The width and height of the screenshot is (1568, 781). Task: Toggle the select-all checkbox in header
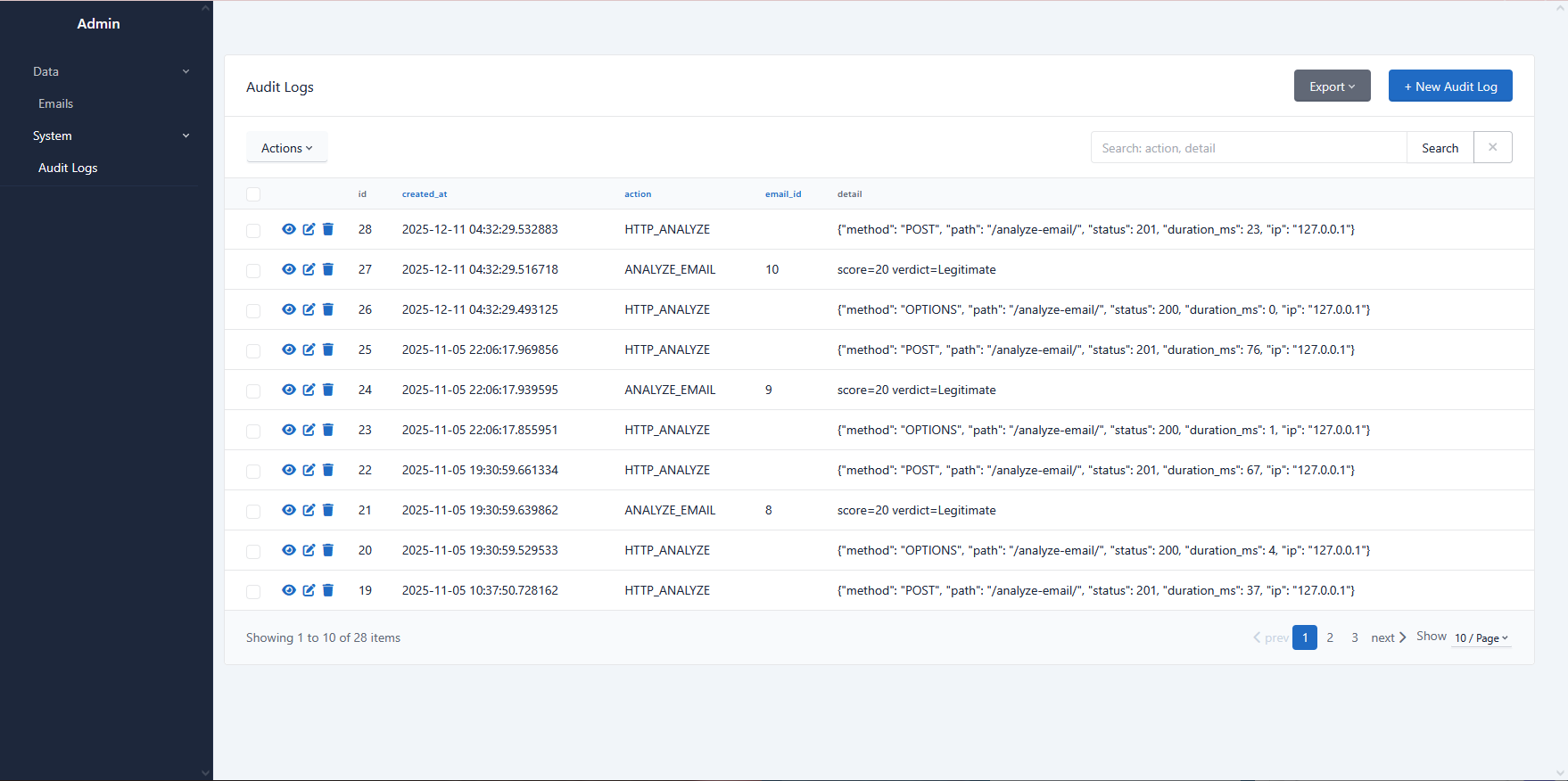tap(253, 194)
